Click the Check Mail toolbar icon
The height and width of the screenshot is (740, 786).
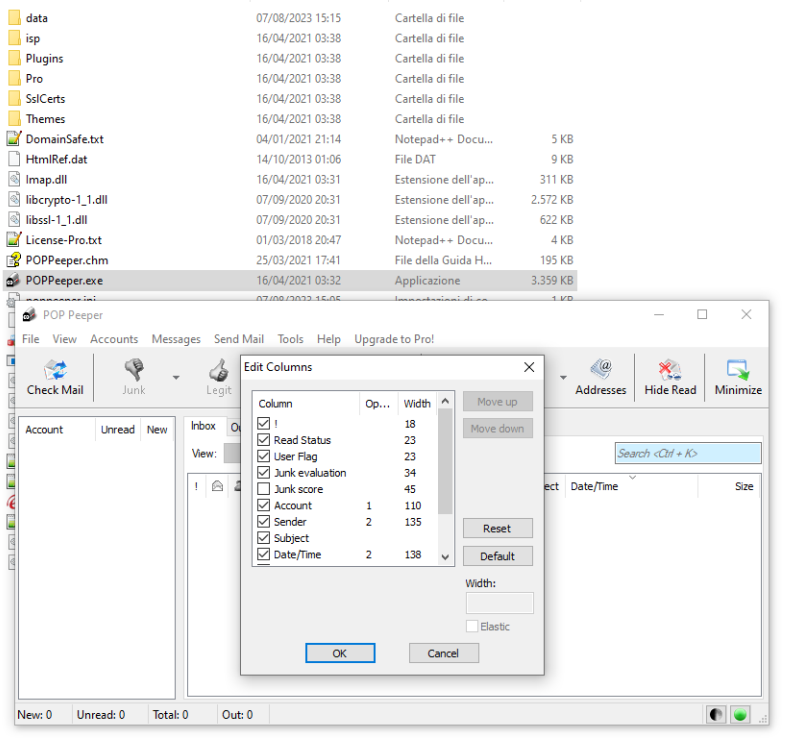tap(55, 371)
